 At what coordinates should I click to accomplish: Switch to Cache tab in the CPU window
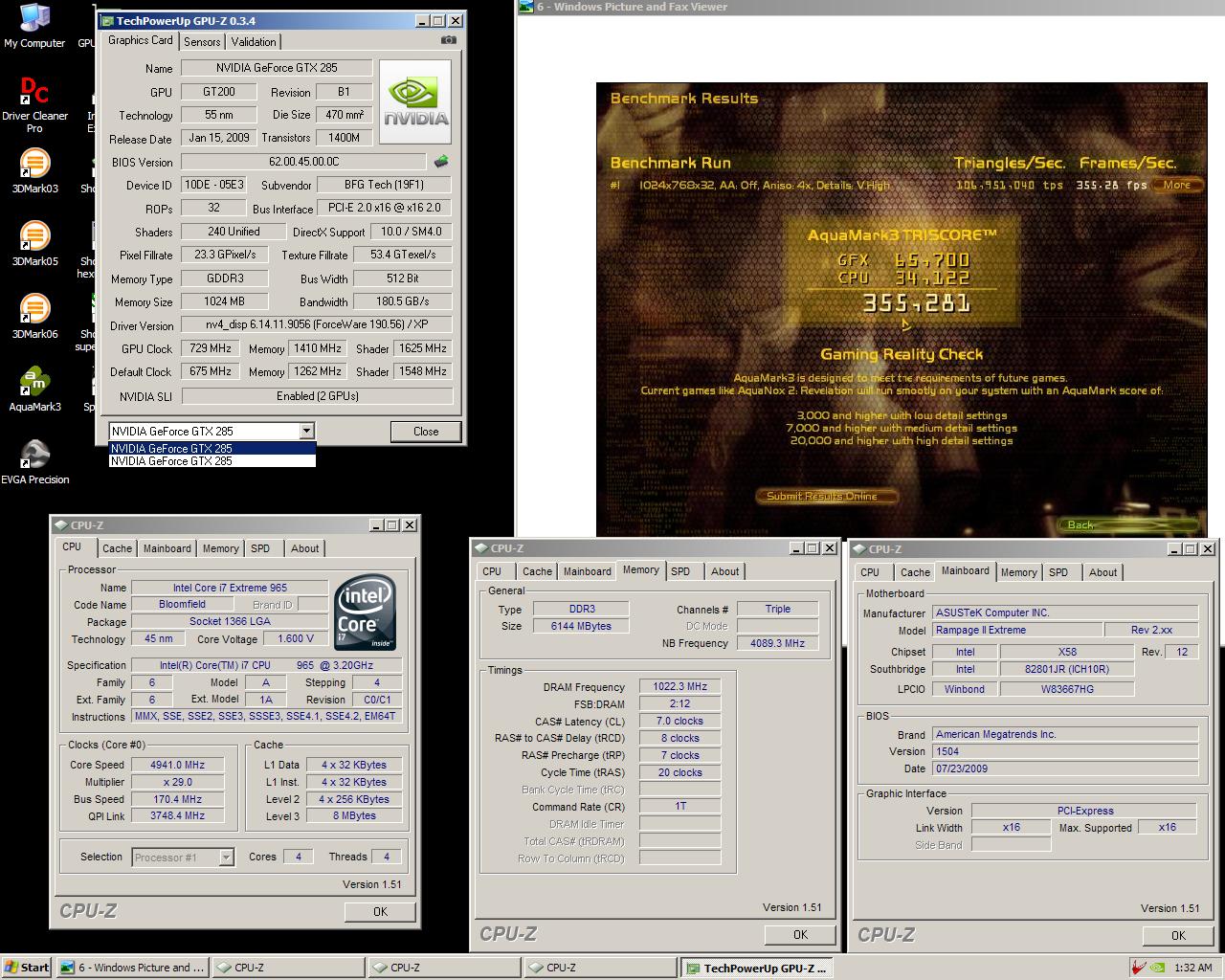coord(117,548)
